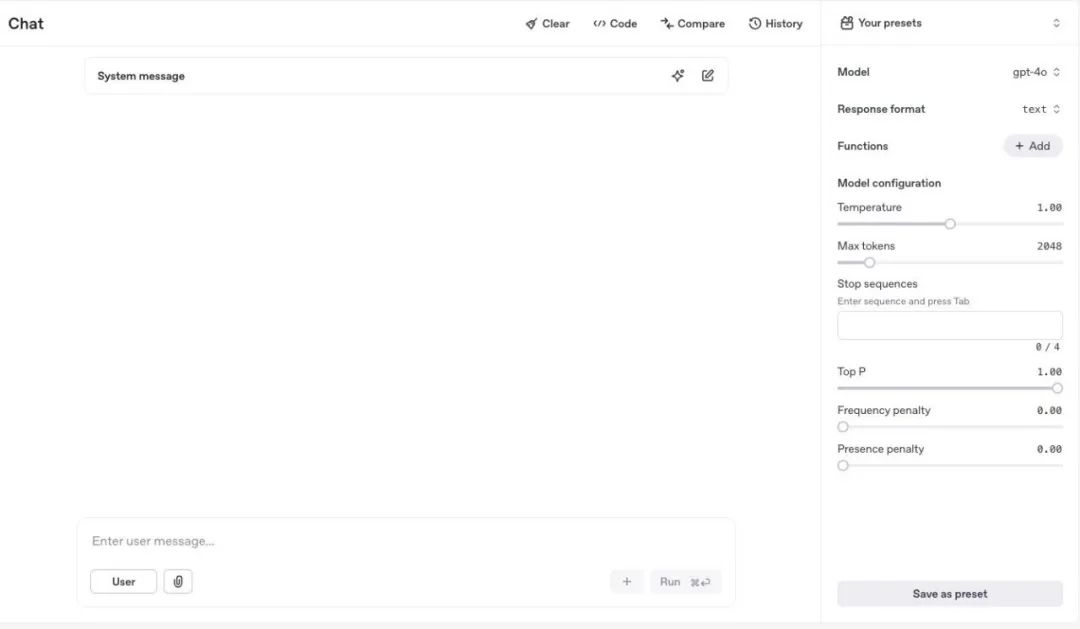Viewport: 1080px width, 629px height.
Task: Toggle the User role button
Action: (123, 581)
